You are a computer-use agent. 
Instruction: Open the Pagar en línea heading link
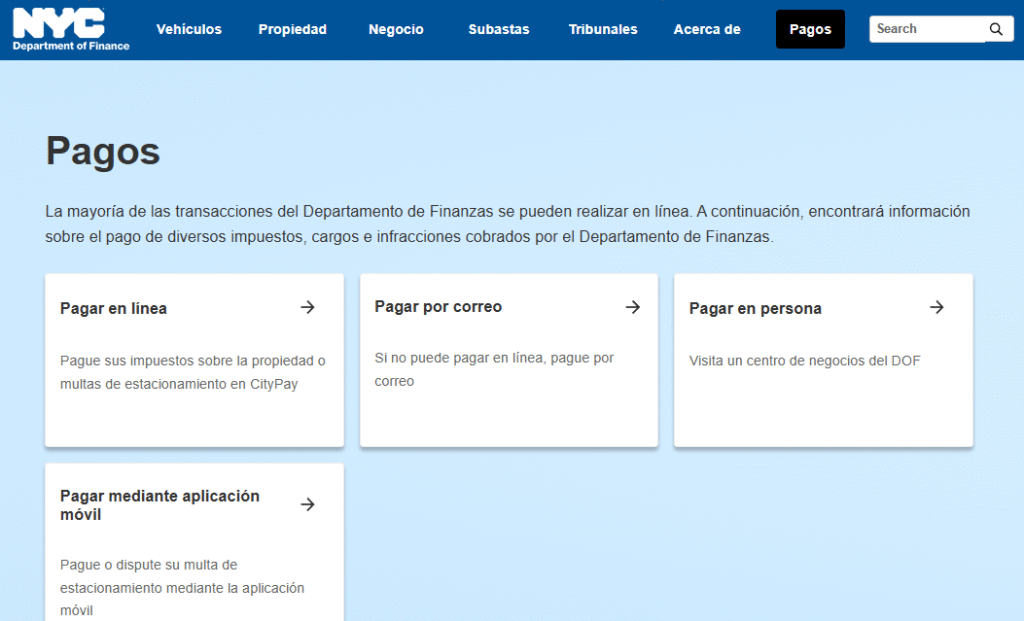[x=113, y=308]
